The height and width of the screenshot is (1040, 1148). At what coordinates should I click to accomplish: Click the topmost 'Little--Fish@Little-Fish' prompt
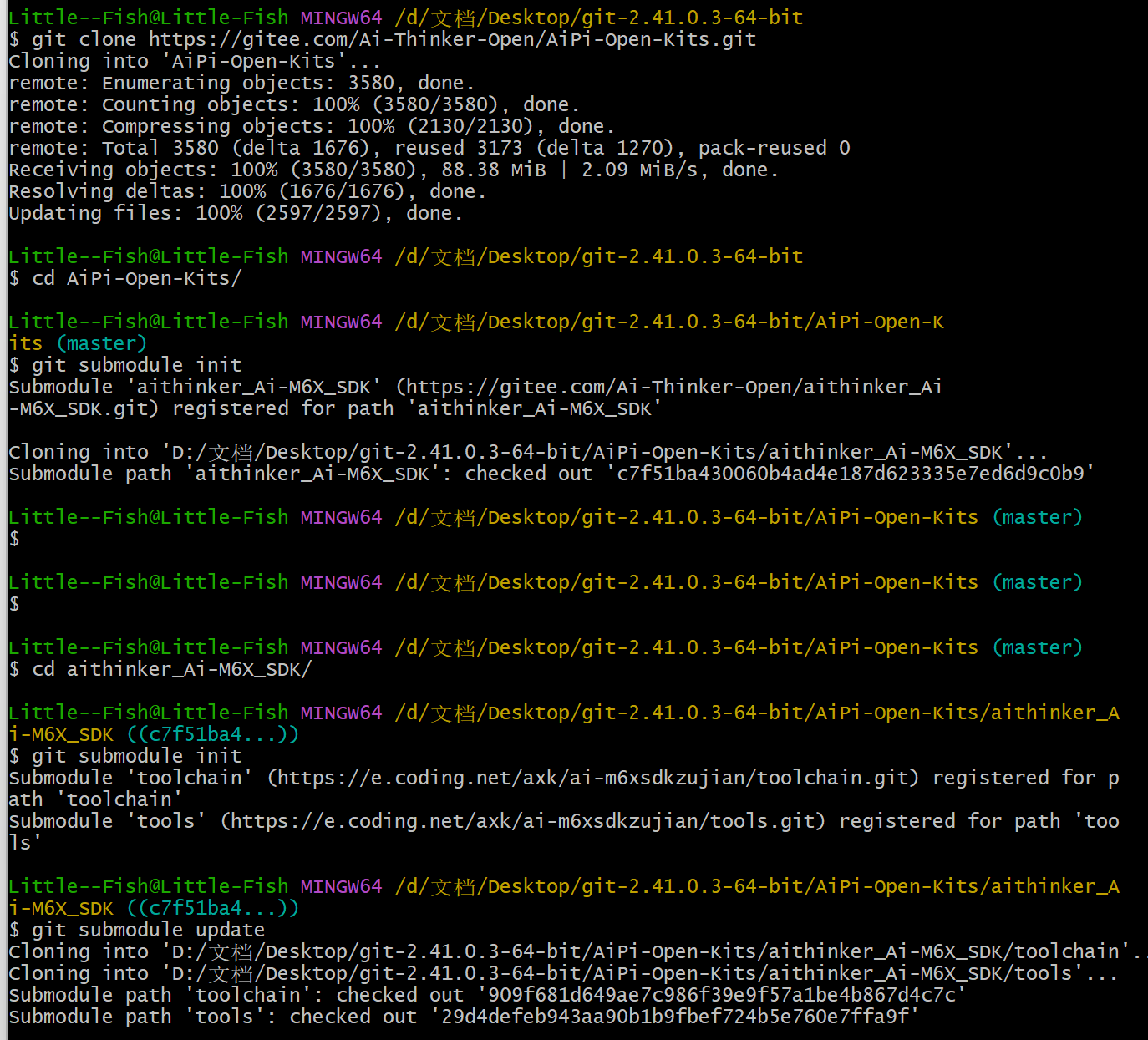pyautogui.click(x=149, y=18)
